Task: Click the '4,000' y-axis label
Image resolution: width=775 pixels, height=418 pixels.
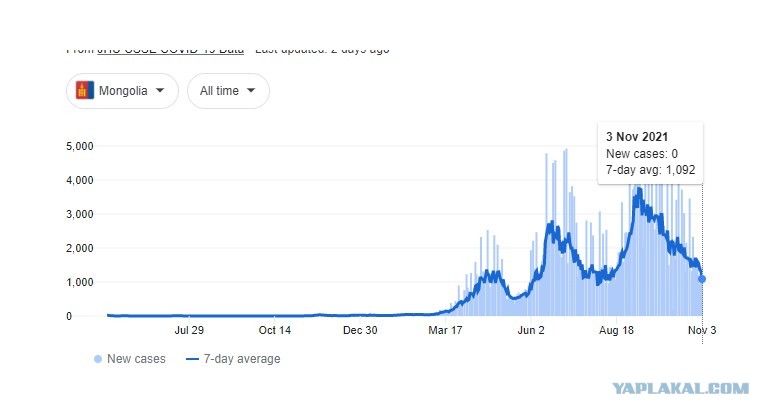Action: click(80, 180)
